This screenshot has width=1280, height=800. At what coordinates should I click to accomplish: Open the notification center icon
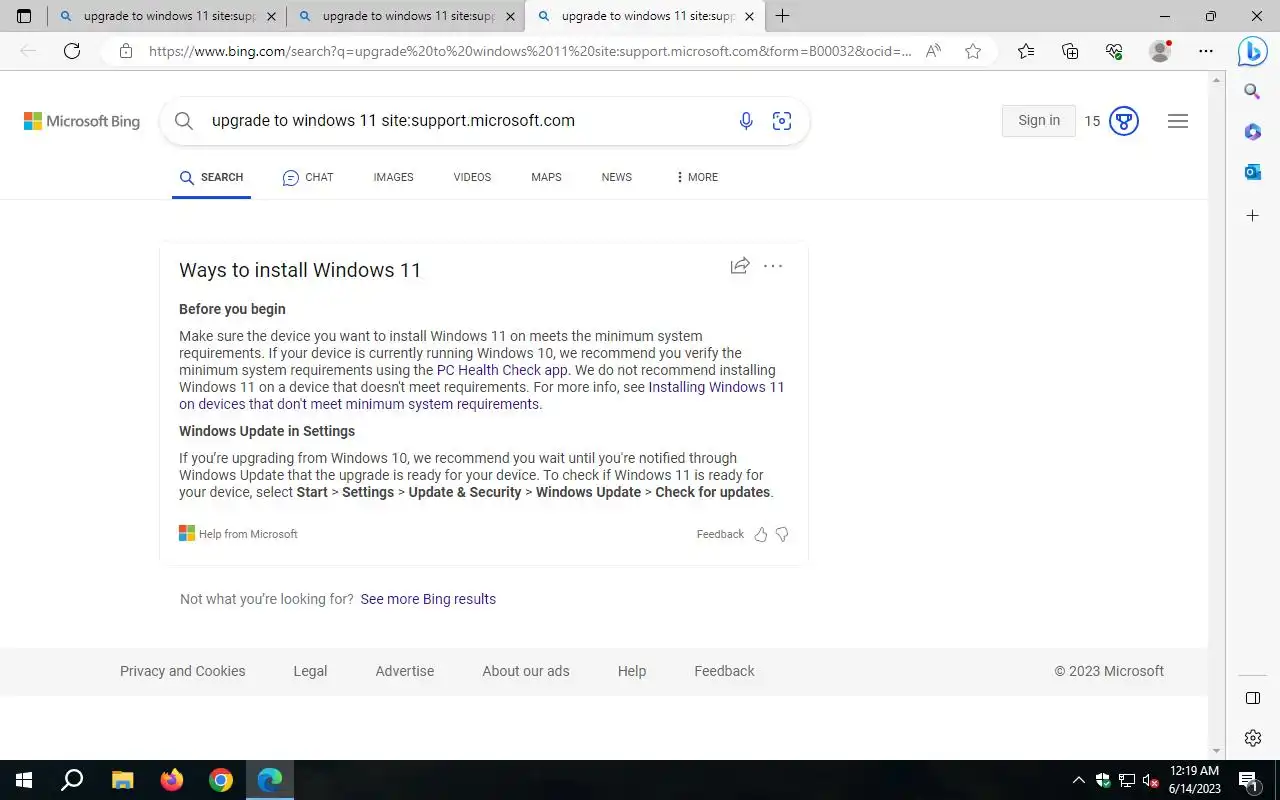pyautogui.click(x=1249, y=780)
